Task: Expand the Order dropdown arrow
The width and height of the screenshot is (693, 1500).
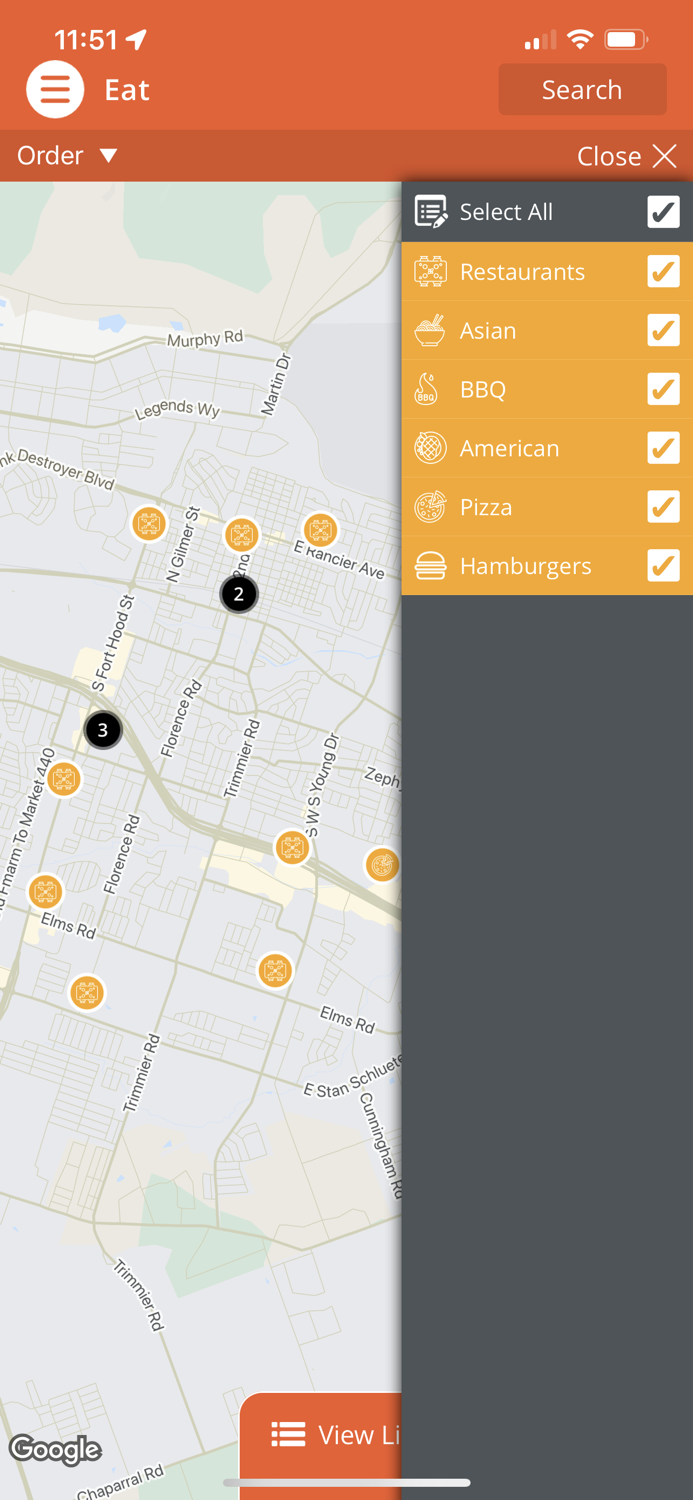Action: pos(109,156)
